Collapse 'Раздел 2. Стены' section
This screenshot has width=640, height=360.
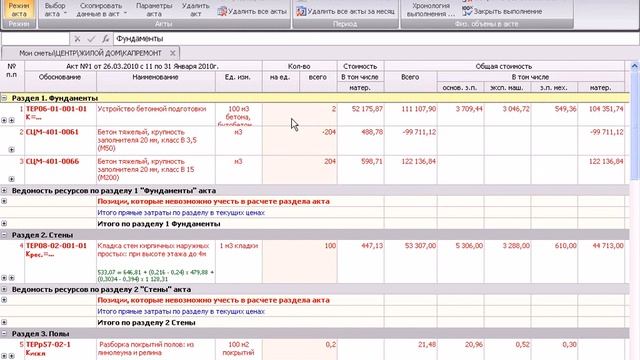point(4,235)
